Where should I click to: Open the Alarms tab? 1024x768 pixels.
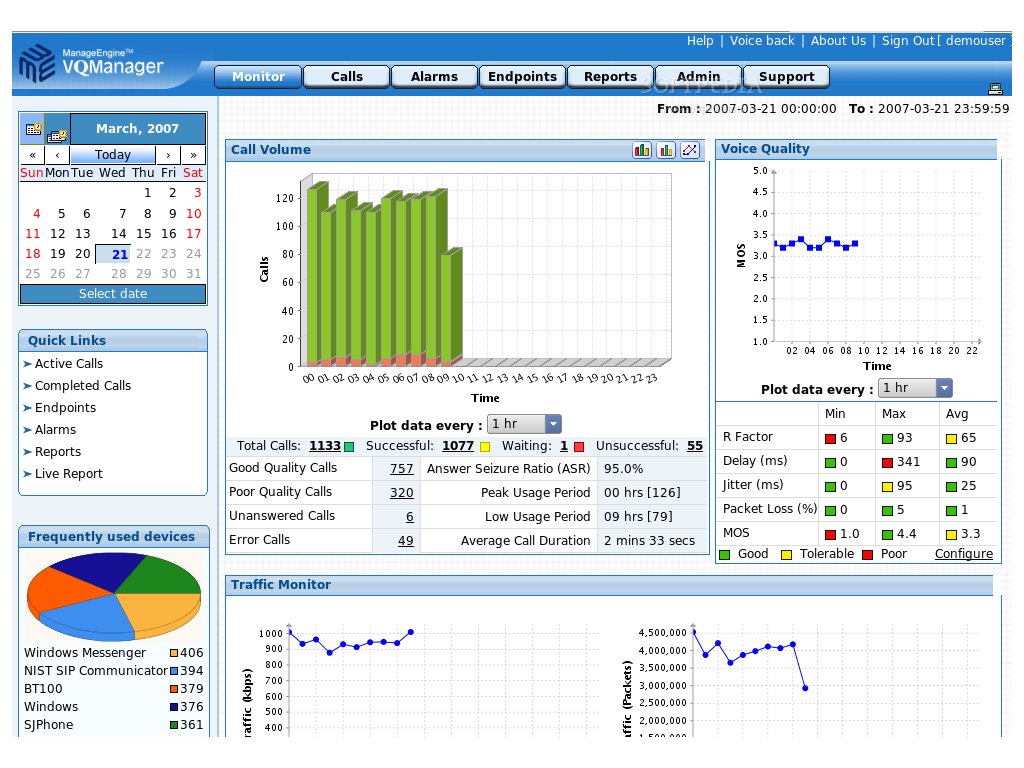pyautogui.click(x=434, y=76)
